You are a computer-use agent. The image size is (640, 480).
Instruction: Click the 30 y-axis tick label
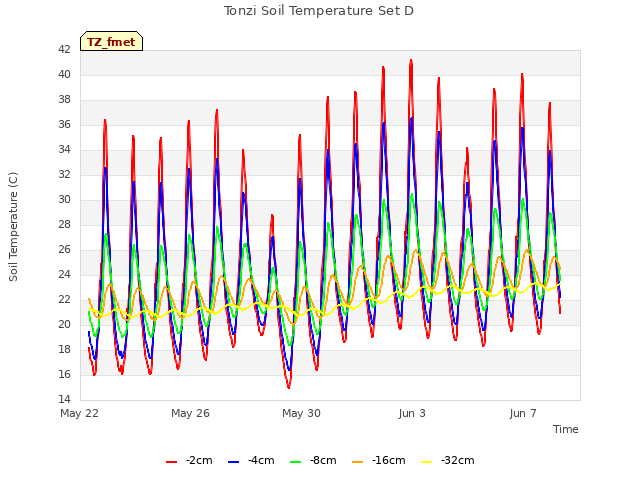(x=64, y=200)
